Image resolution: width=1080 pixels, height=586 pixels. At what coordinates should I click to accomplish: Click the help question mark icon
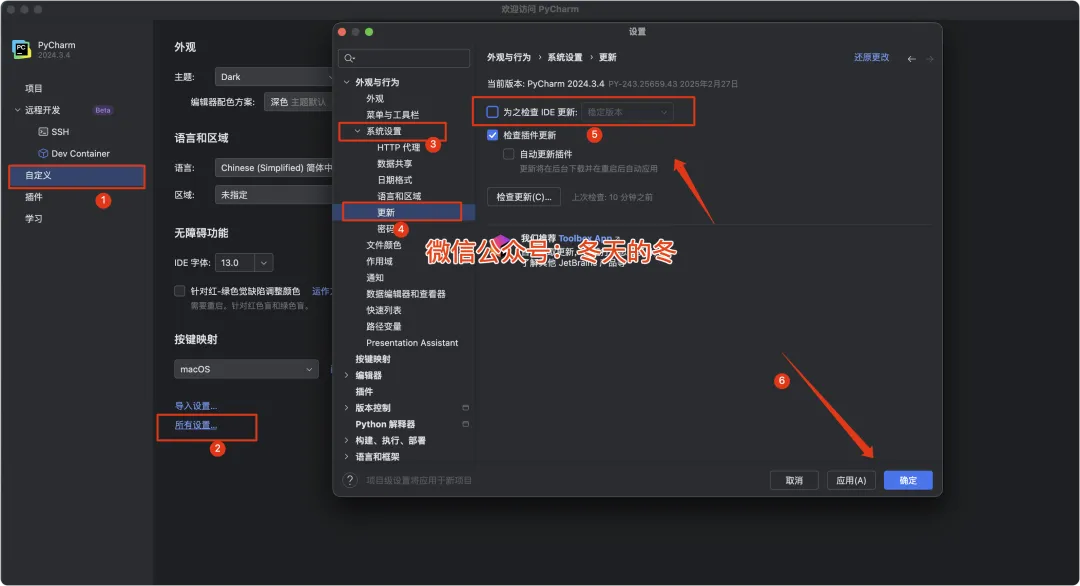(350, 480)
